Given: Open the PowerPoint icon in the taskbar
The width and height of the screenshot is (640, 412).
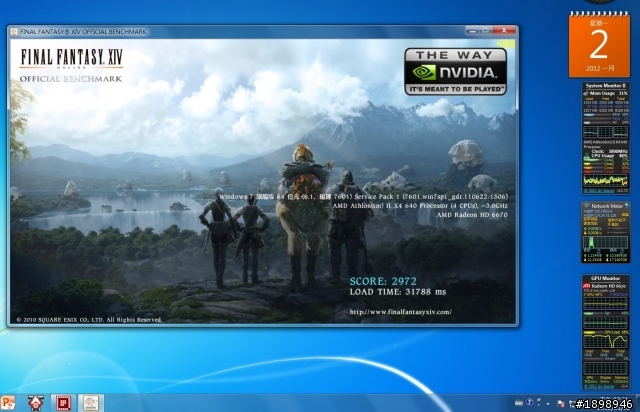Looking at the screenshot, I should (x=7, y=403).
